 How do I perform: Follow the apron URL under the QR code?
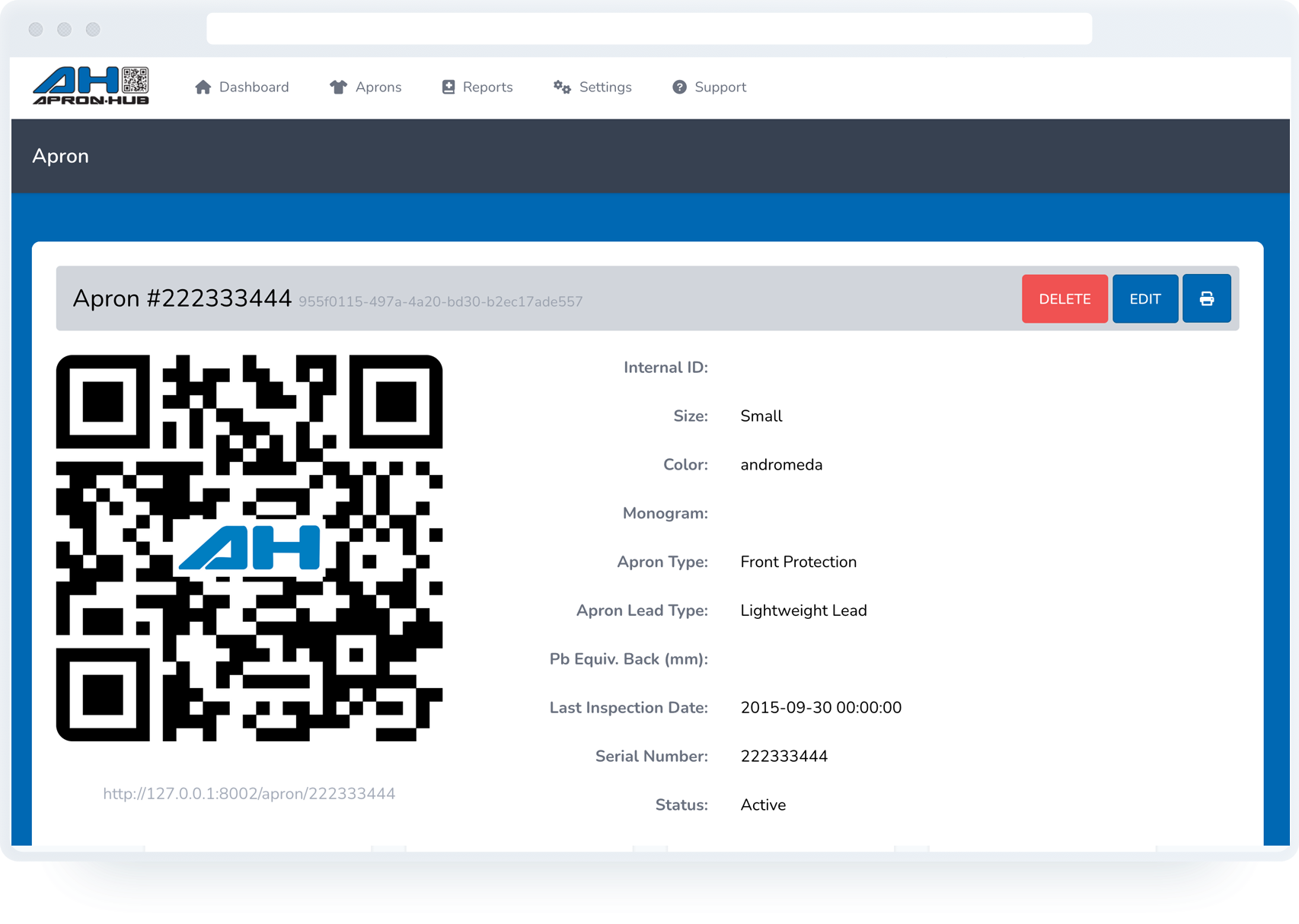coord(249,794)
